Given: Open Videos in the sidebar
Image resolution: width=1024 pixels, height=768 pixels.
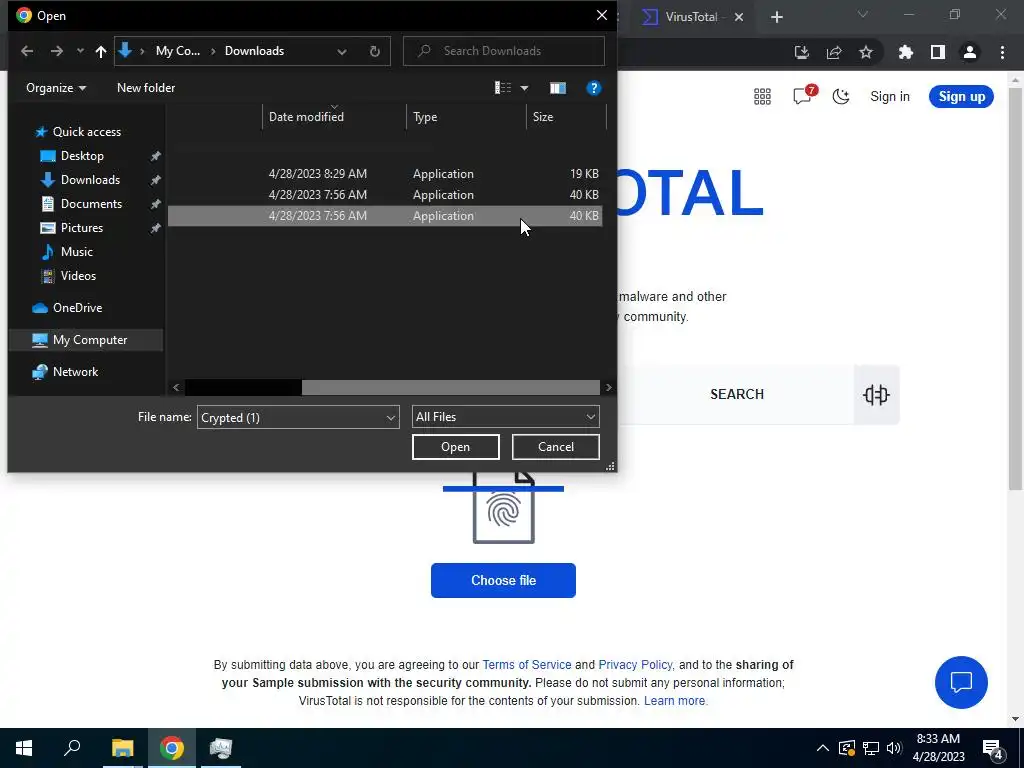Looking at the screenshot, I should [78, 276].
